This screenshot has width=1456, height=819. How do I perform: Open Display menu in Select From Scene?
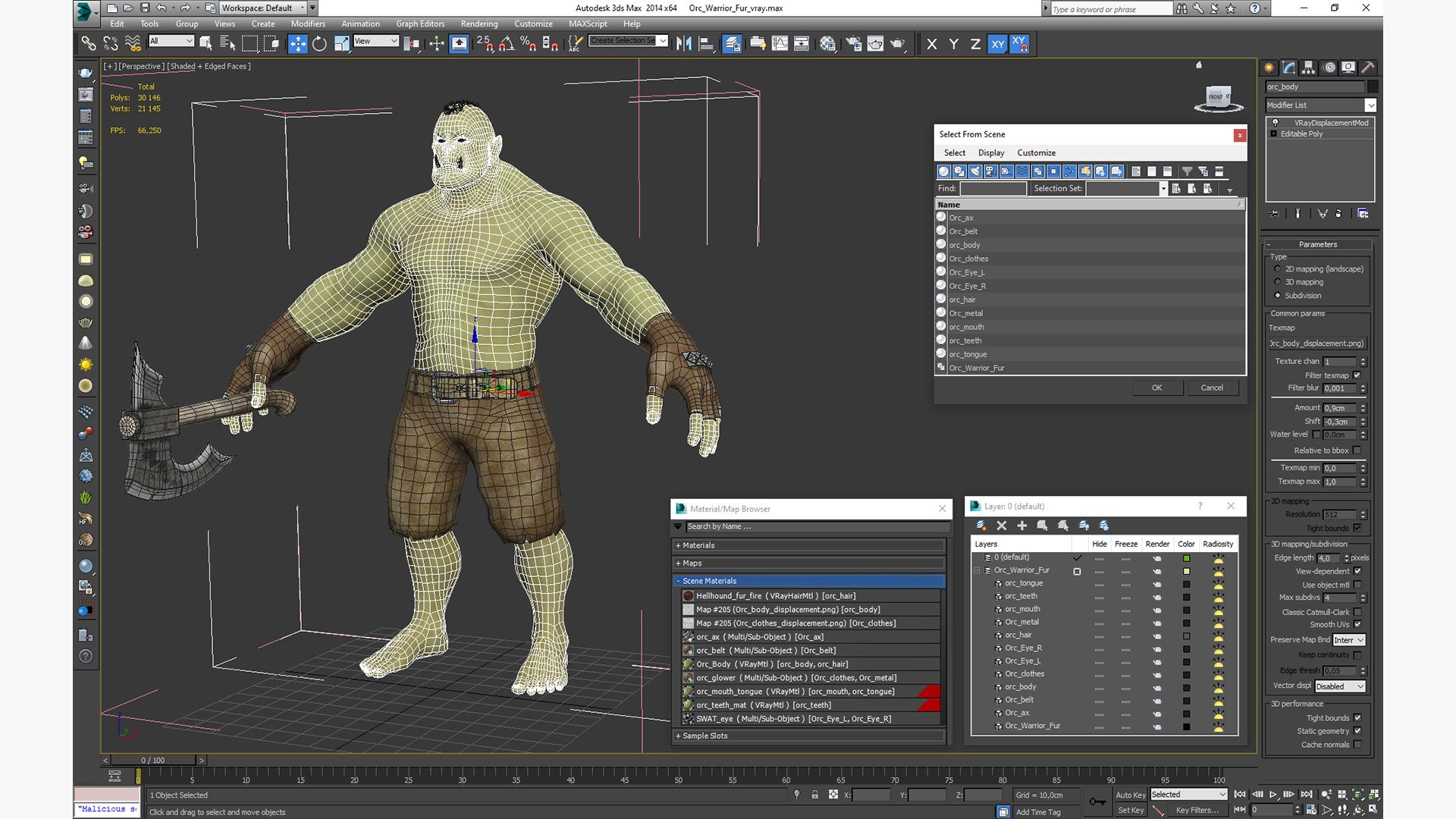(x=991, y=152)
